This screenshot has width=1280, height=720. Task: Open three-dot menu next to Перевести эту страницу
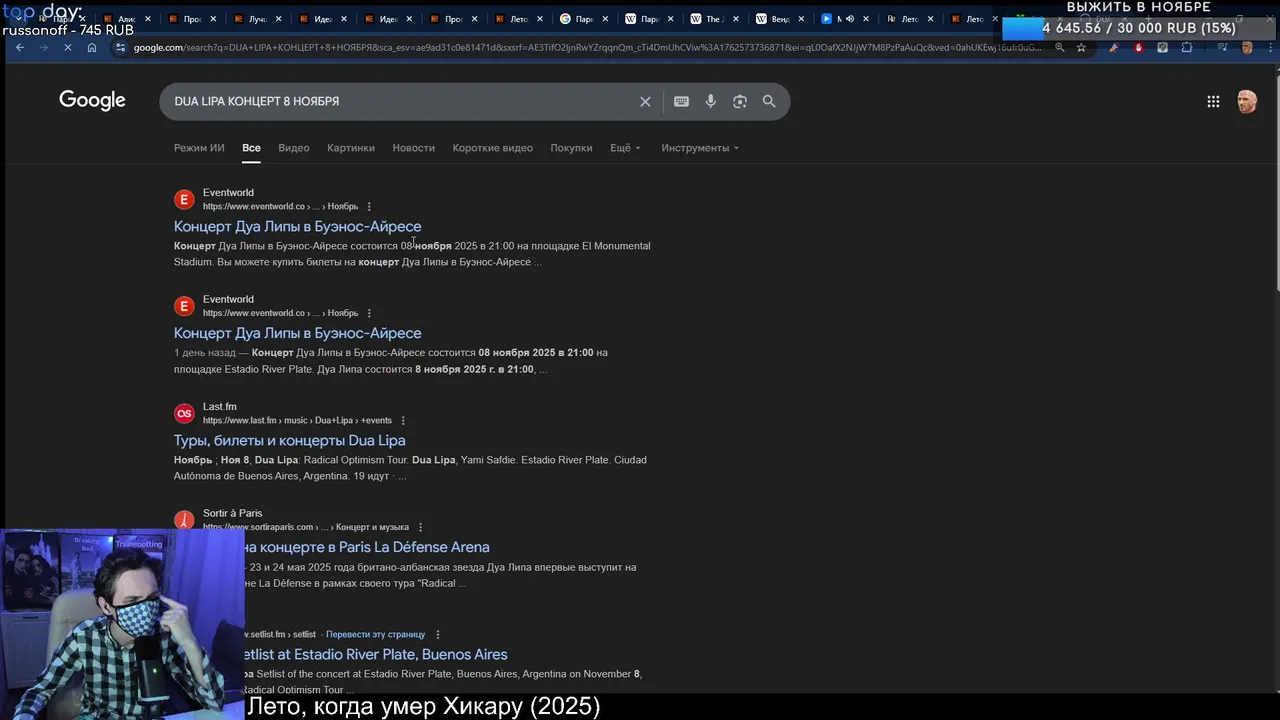[x=437, y=634]
